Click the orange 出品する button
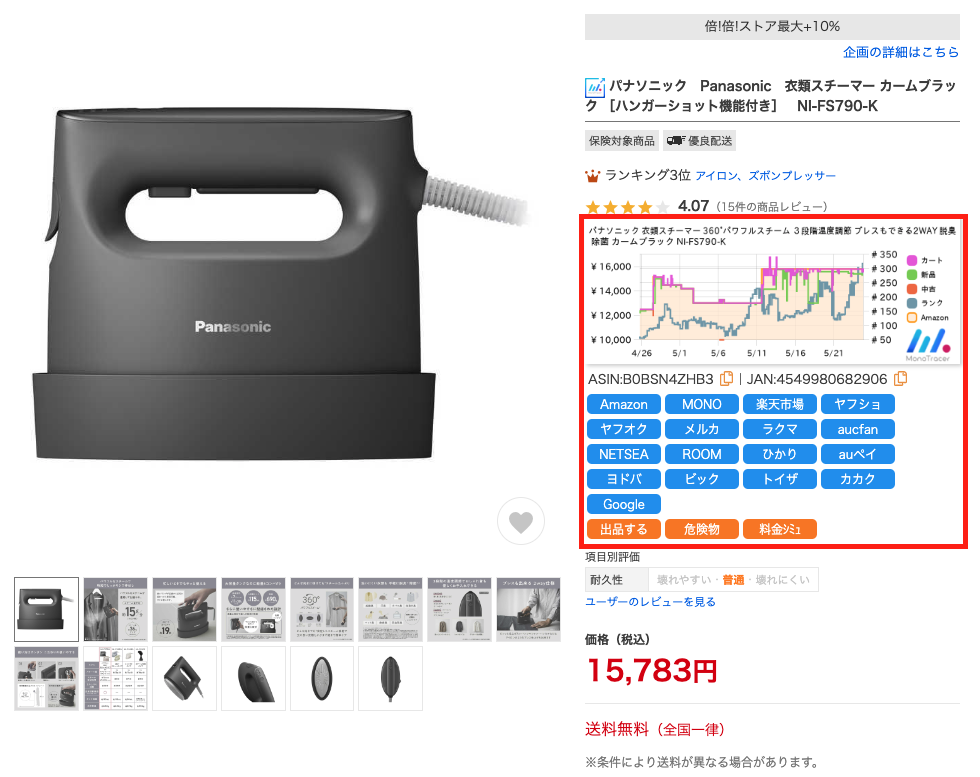 tap(624, 529)
